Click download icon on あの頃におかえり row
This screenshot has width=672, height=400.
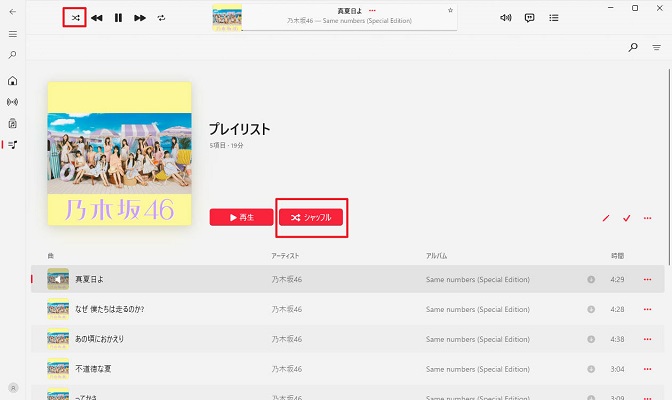tap(591, 340)
